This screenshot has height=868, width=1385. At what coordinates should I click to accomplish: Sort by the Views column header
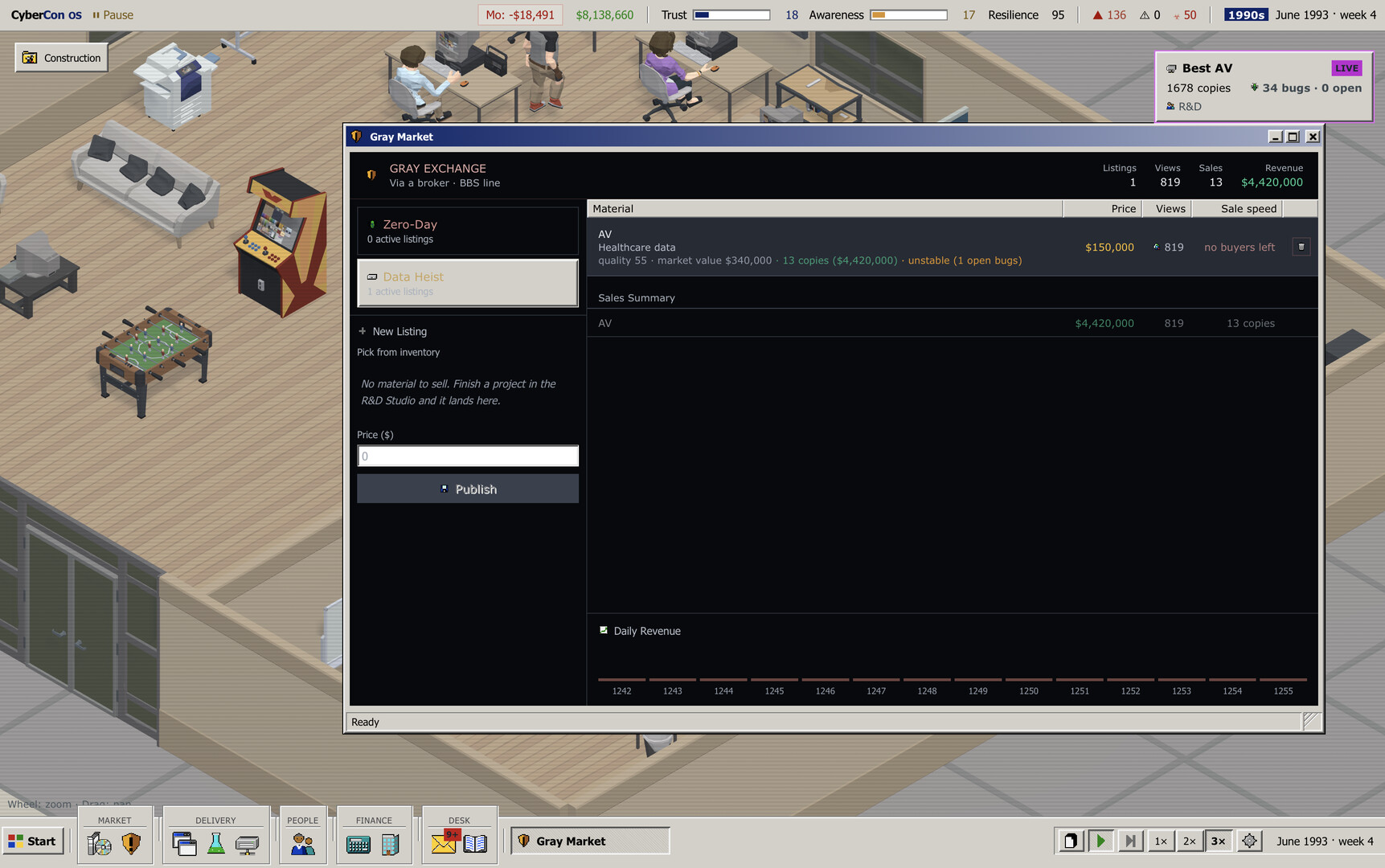tap(1166, 209)
